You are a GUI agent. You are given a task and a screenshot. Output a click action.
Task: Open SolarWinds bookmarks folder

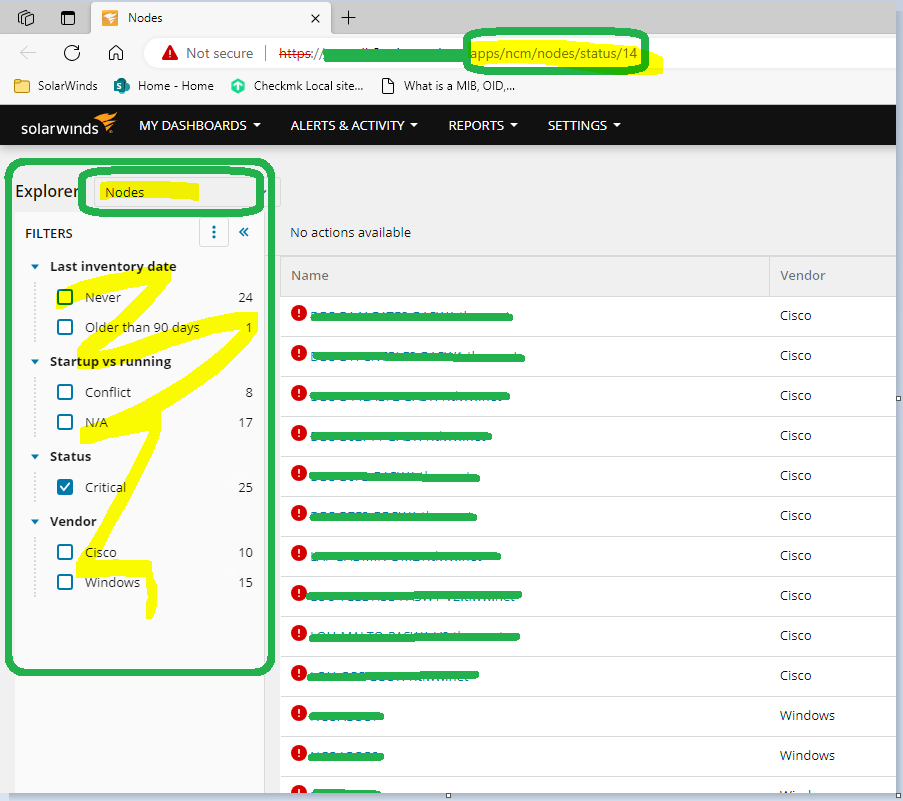point(56,86)
